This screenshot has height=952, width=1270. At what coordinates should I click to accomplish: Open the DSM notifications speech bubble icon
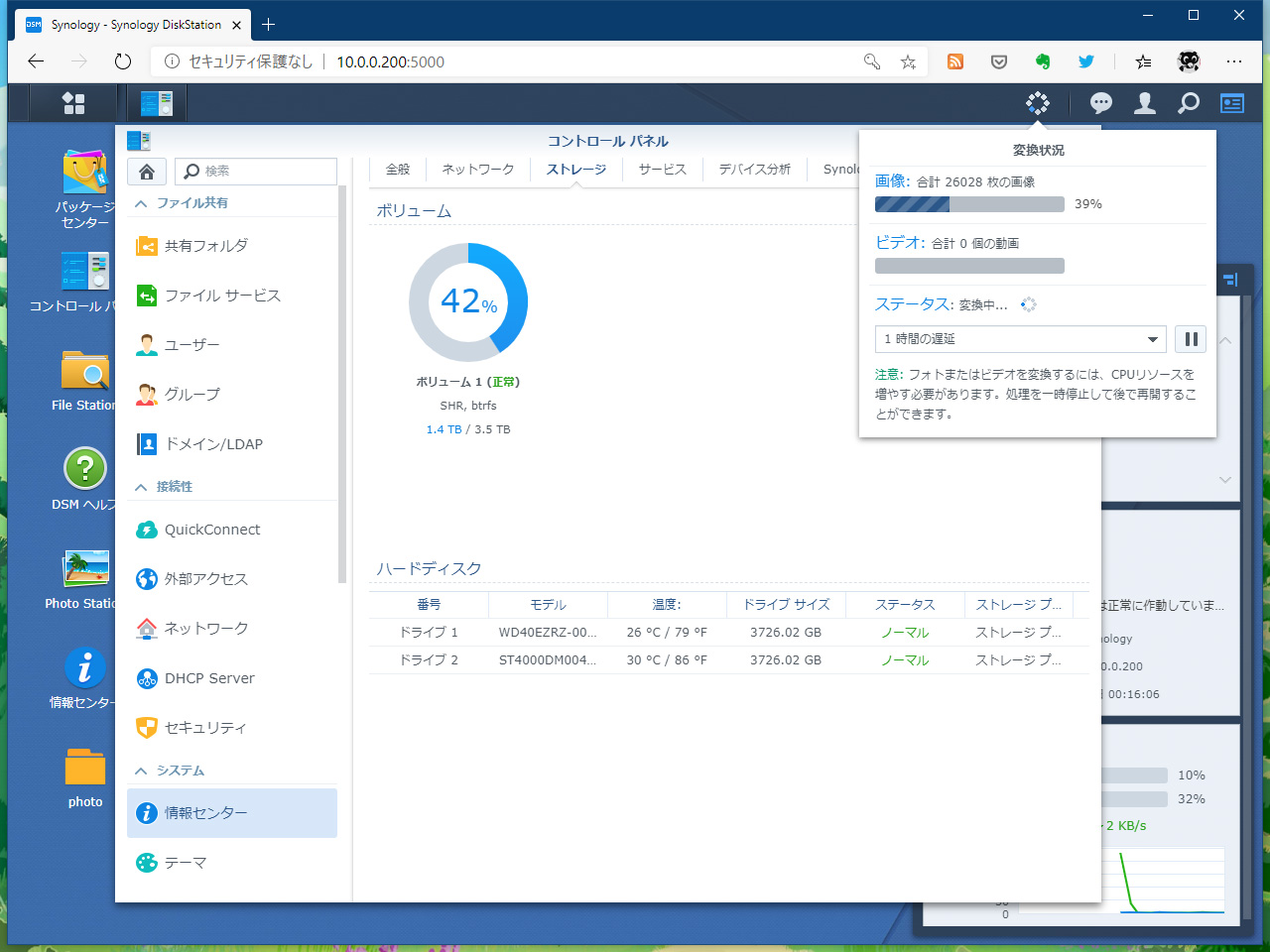[1101, 103]
